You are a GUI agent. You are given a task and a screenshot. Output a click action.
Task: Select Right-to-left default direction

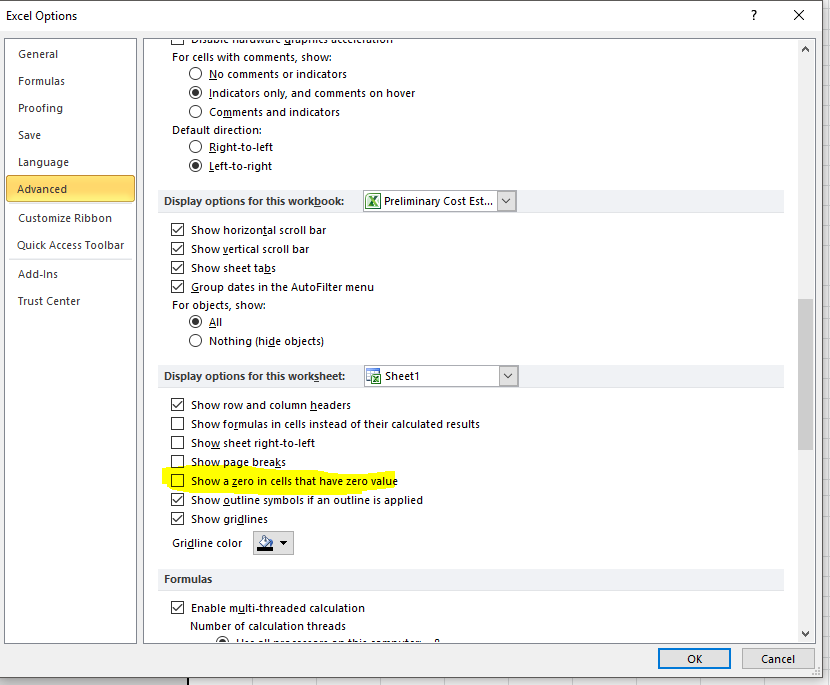coord(196,147)
